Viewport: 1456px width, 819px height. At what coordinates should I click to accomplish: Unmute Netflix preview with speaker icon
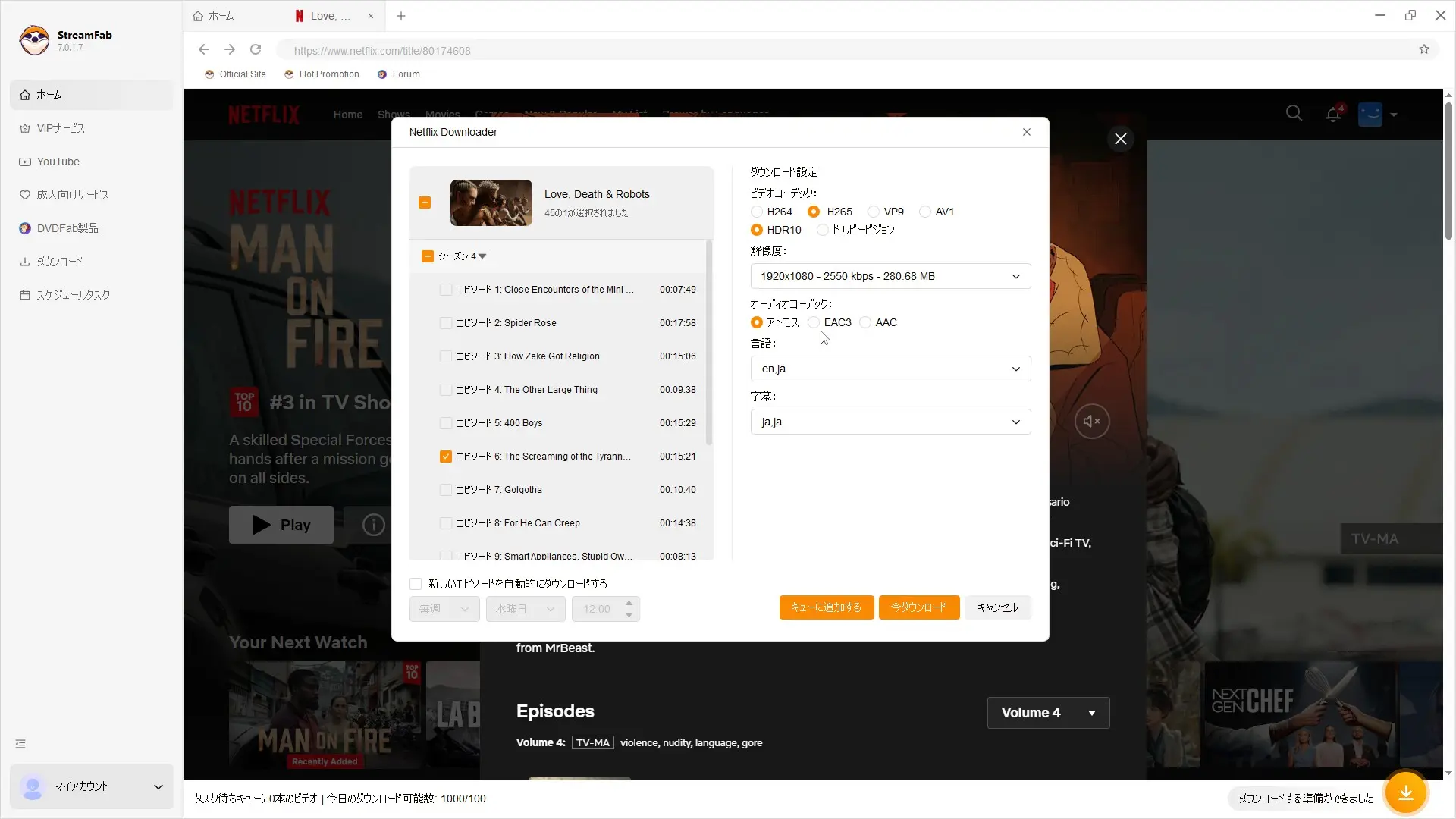1092,422
